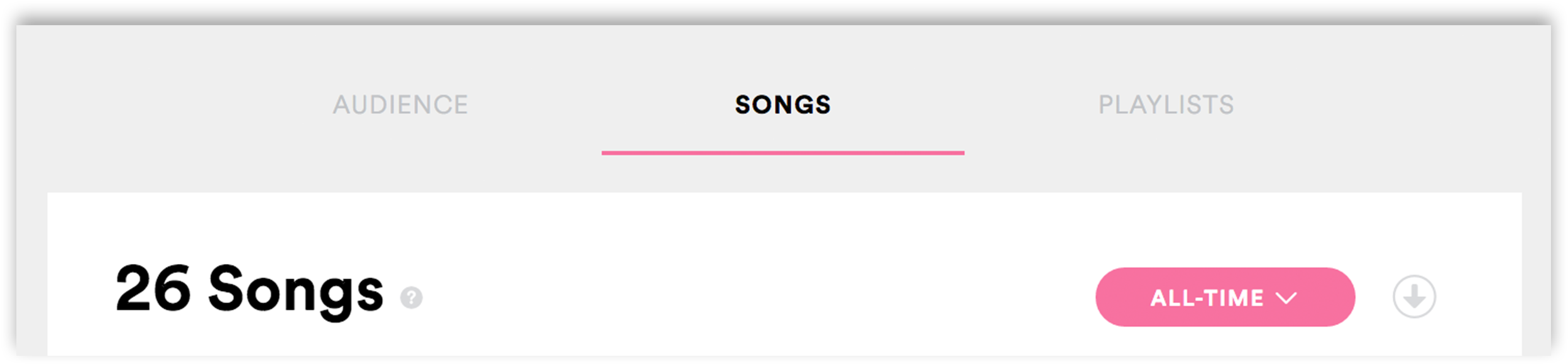Viewport: 1568px width, 364px height.
Task: Click the word Songs in the heading
Action: point(295,290)
